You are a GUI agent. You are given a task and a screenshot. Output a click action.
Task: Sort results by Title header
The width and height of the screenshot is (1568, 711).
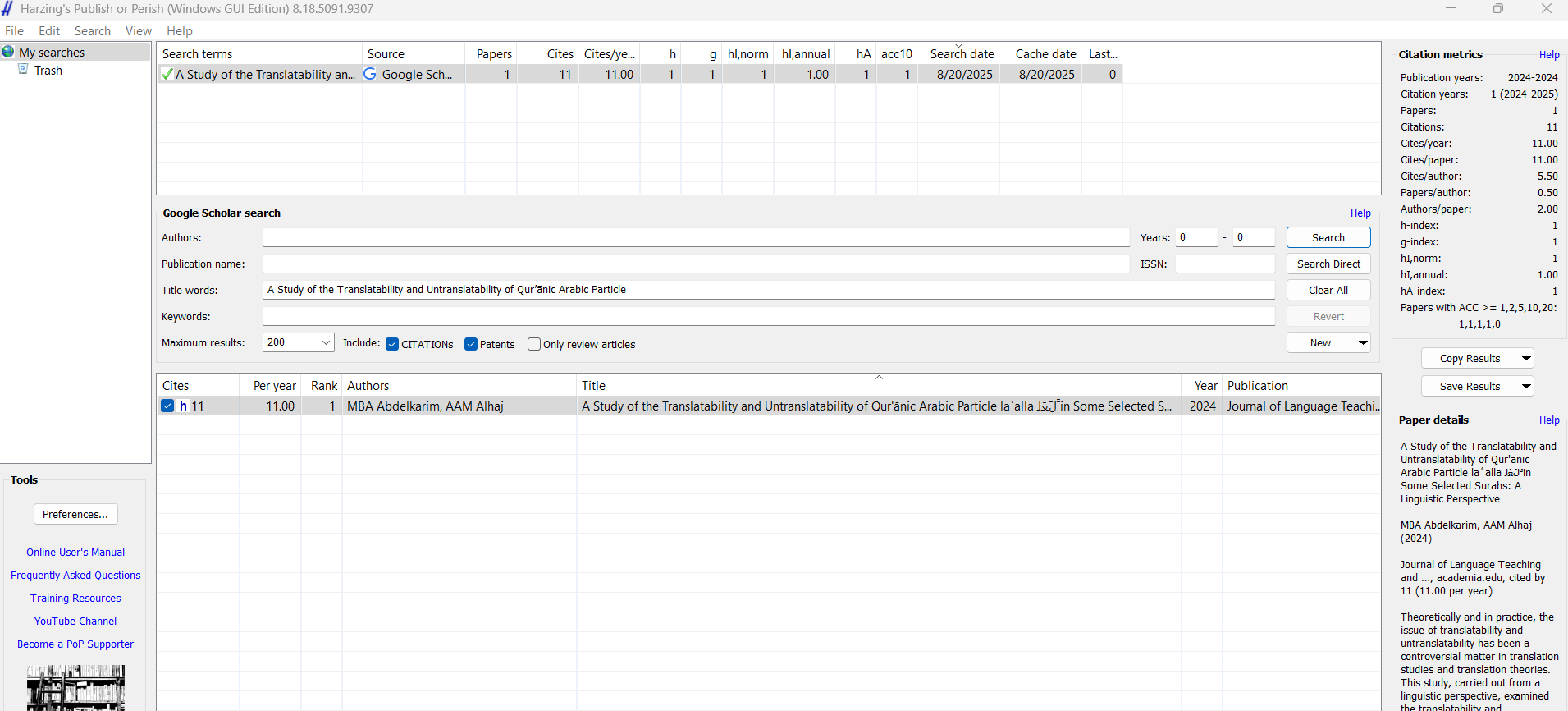[x=879, y=385]
